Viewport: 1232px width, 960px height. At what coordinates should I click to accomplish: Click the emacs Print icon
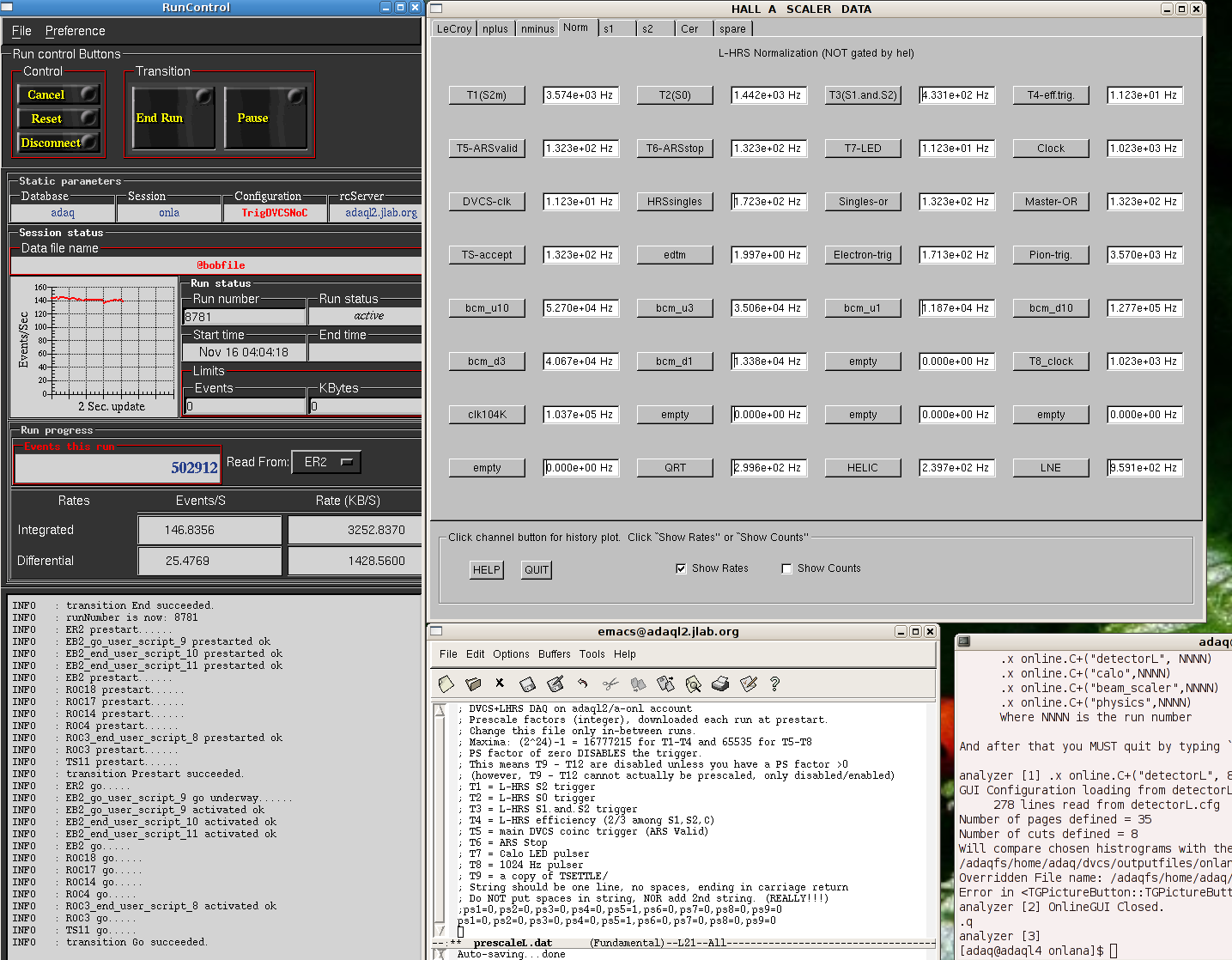coord(720,684)
